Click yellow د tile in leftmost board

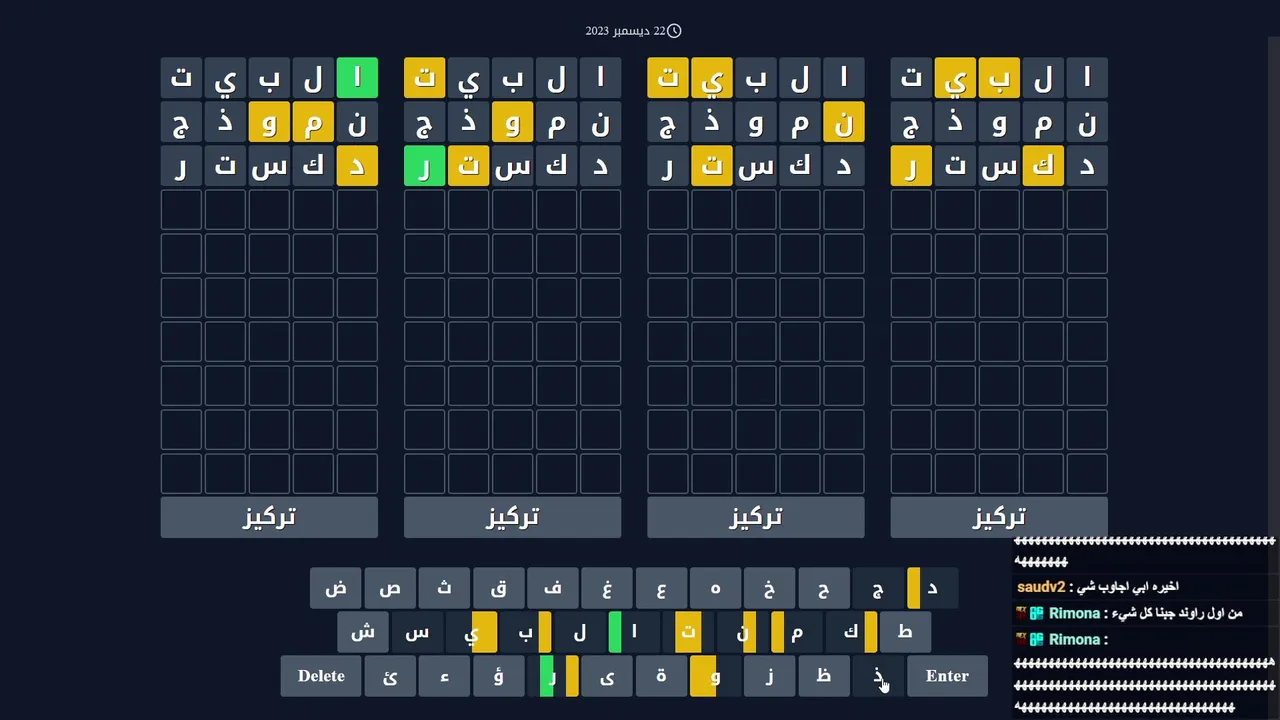(357, 166)
